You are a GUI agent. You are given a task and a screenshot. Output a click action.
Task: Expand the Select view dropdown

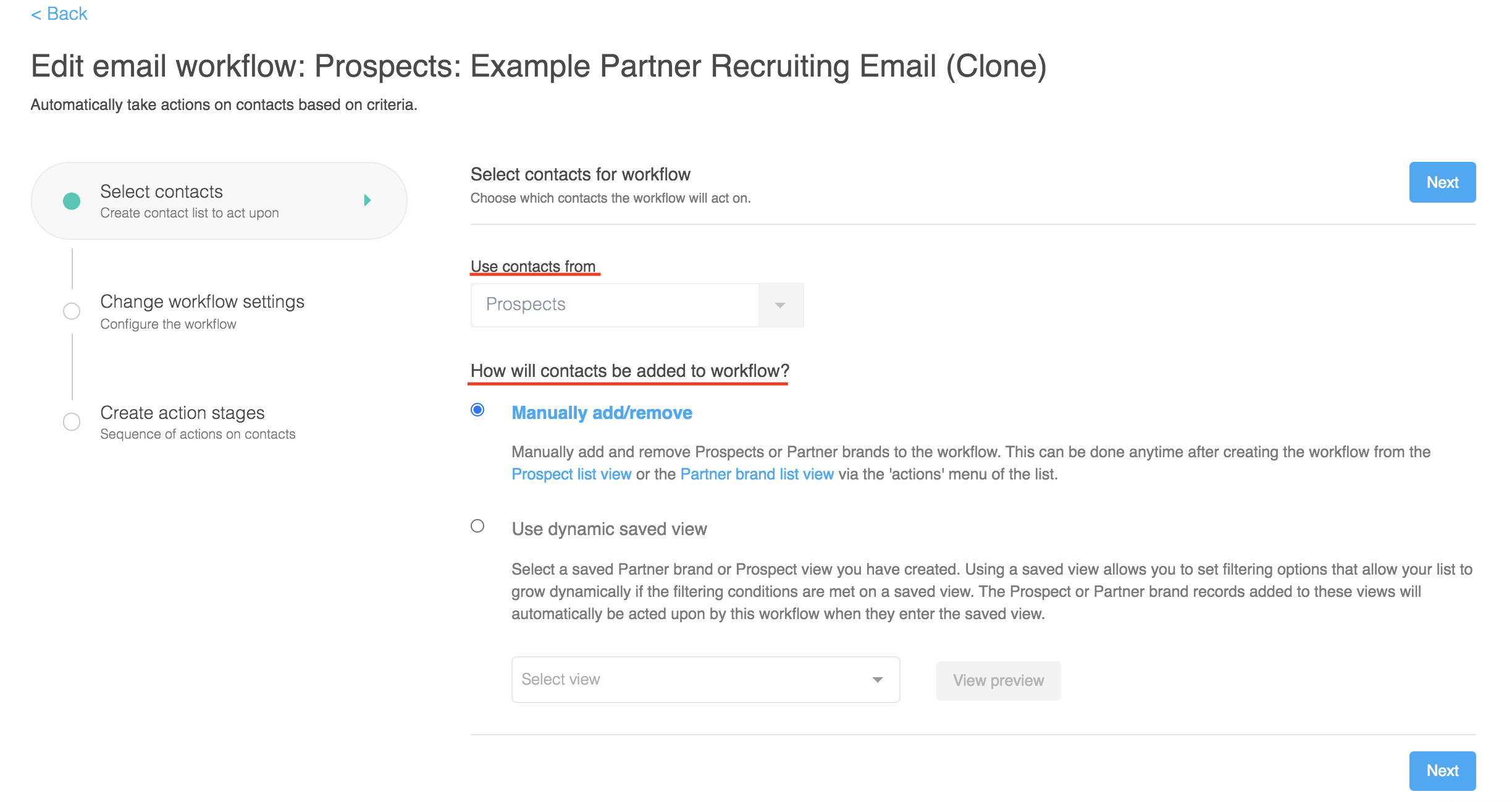705,680
